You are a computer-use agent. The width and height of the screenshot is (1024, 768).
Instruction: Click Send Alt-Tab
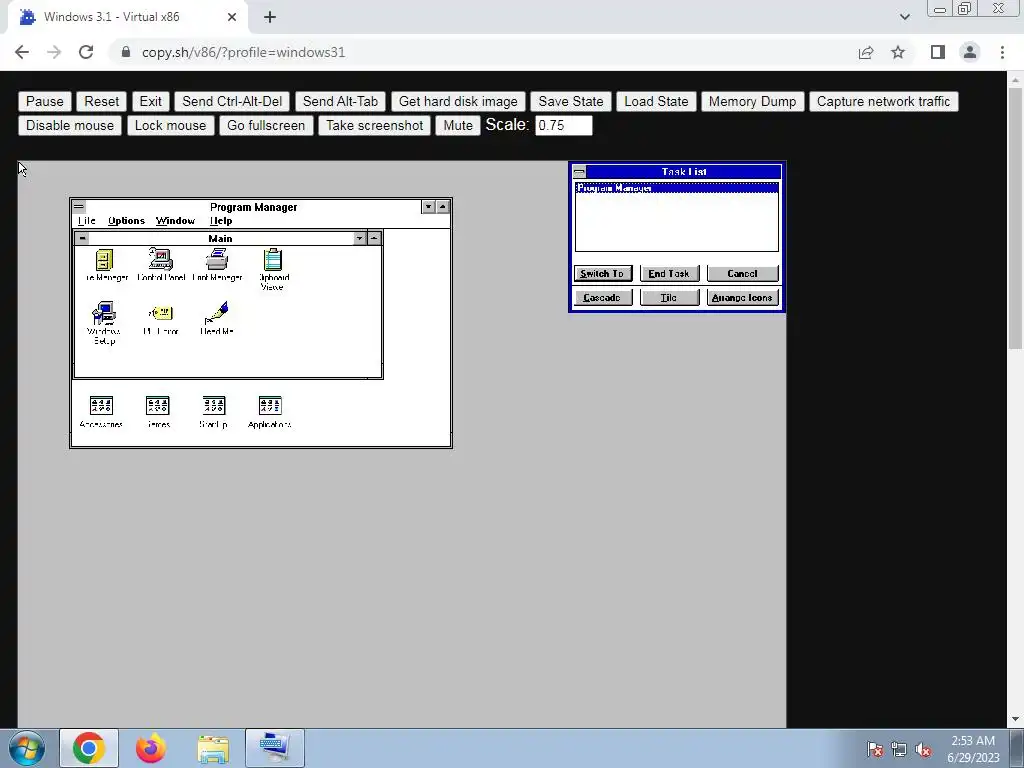(340, 101)
